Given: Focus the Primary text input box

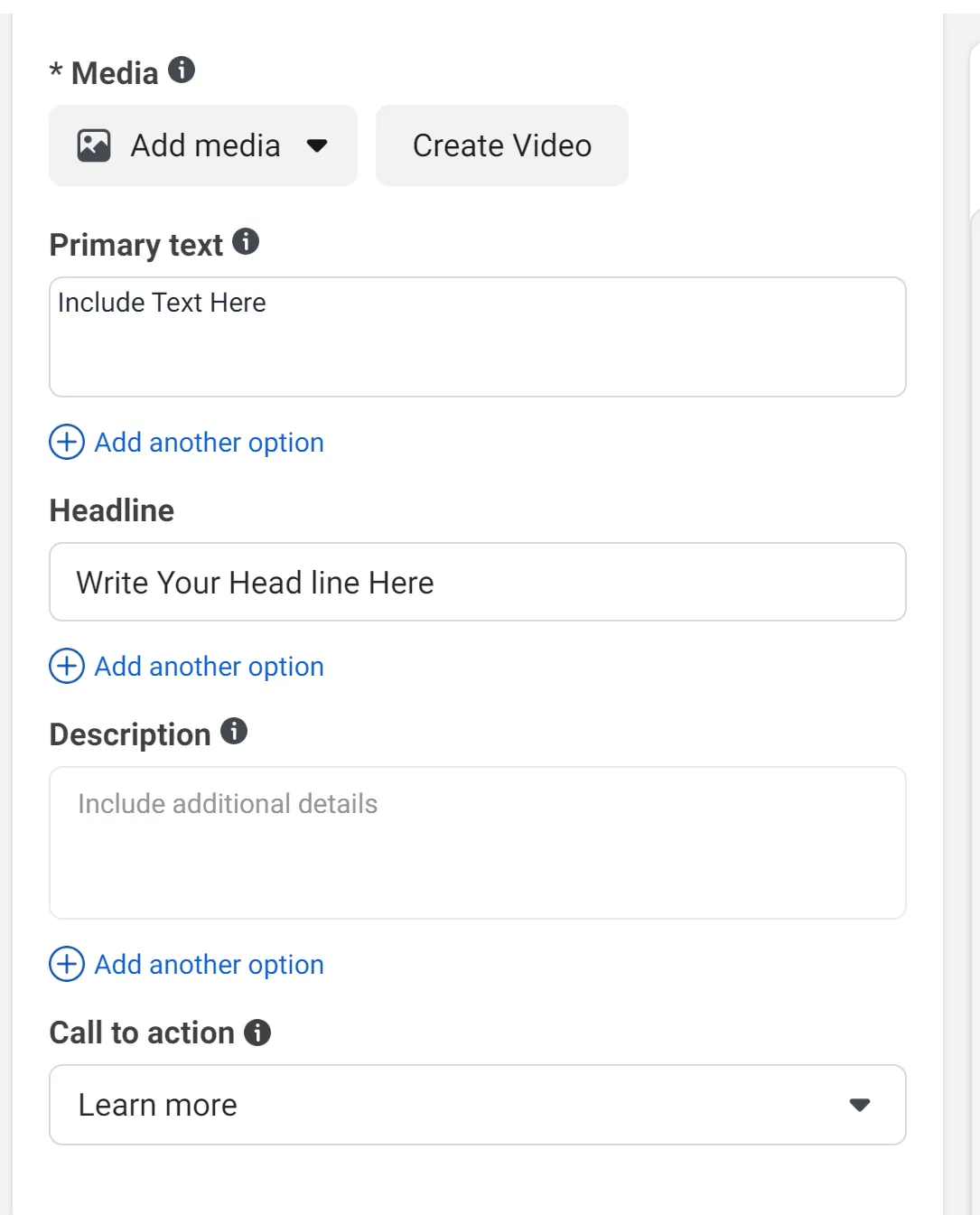Looking at the screenshot, I should point(478,337).
